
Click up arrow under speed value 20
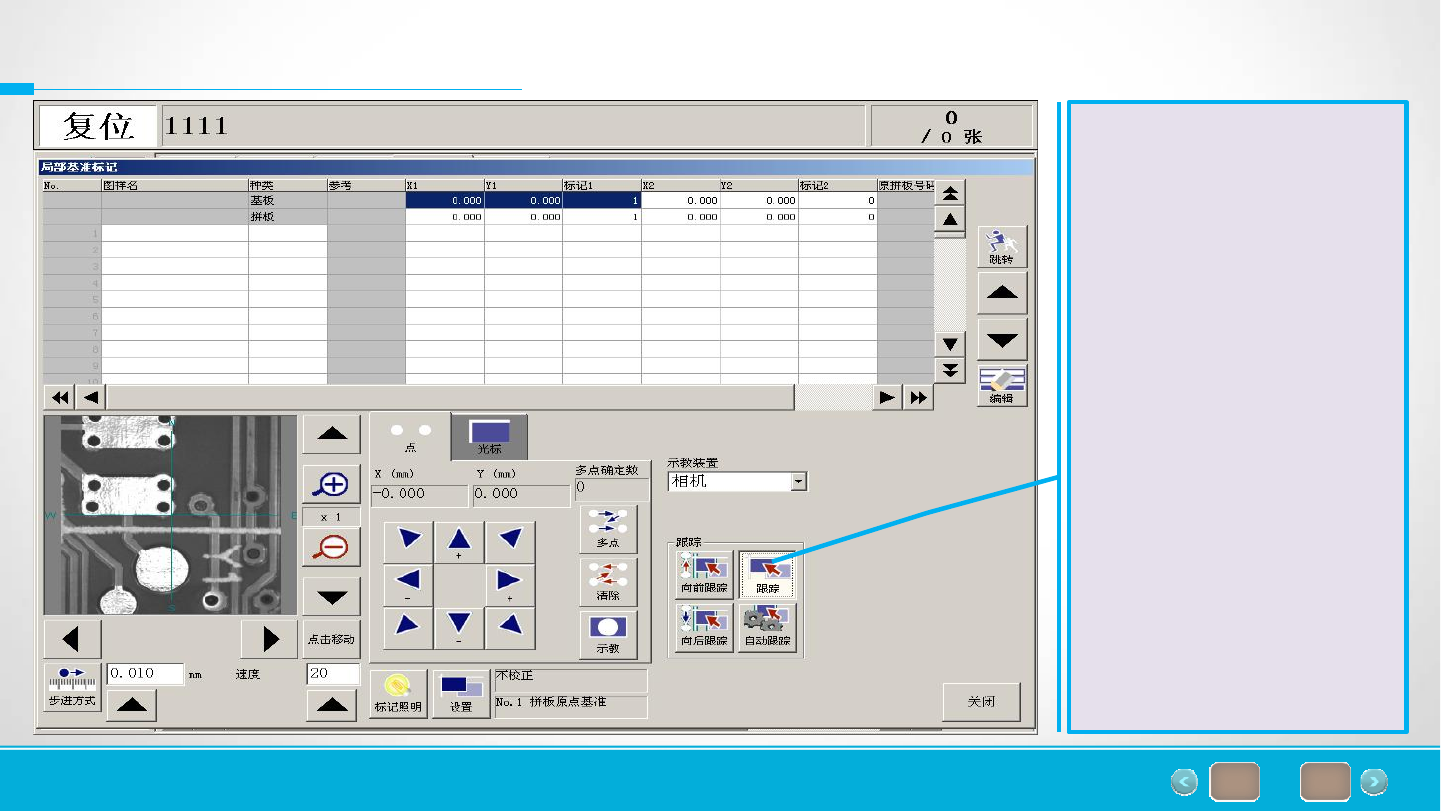click(332, 705)
